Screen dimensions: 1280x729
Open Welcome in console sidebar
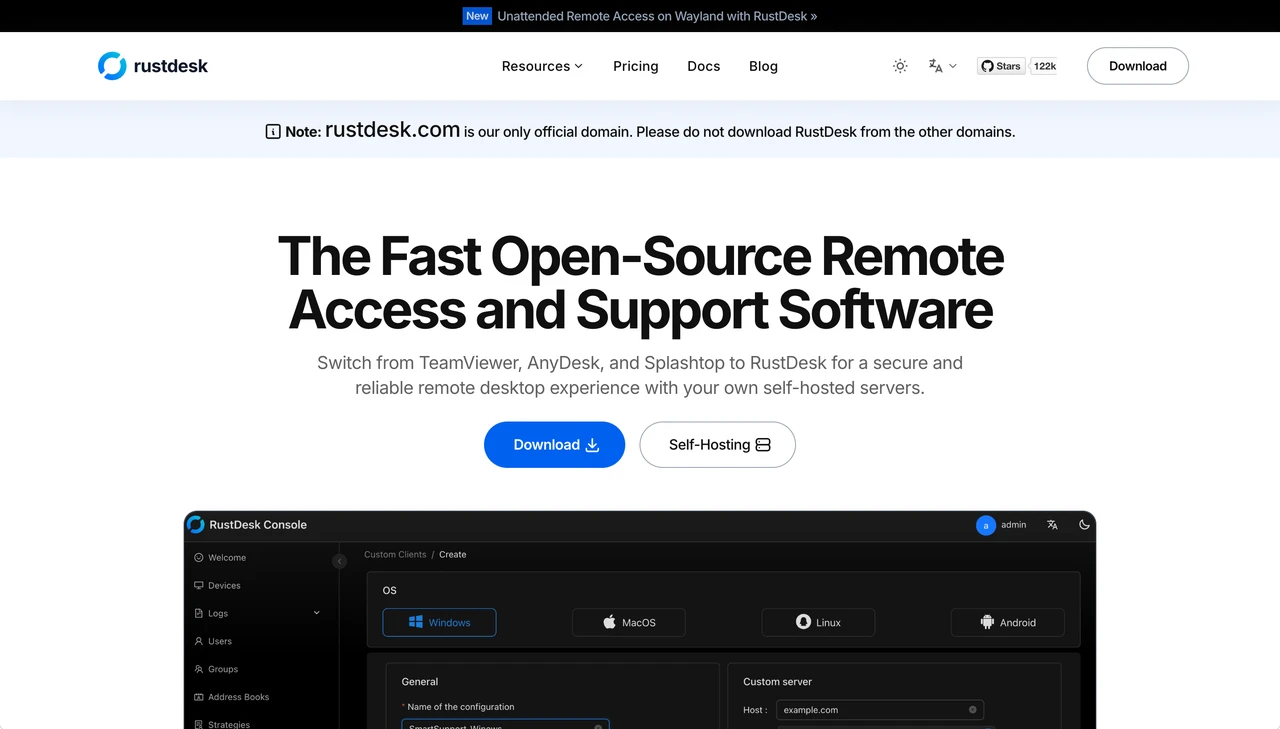[x=220, y=557]
